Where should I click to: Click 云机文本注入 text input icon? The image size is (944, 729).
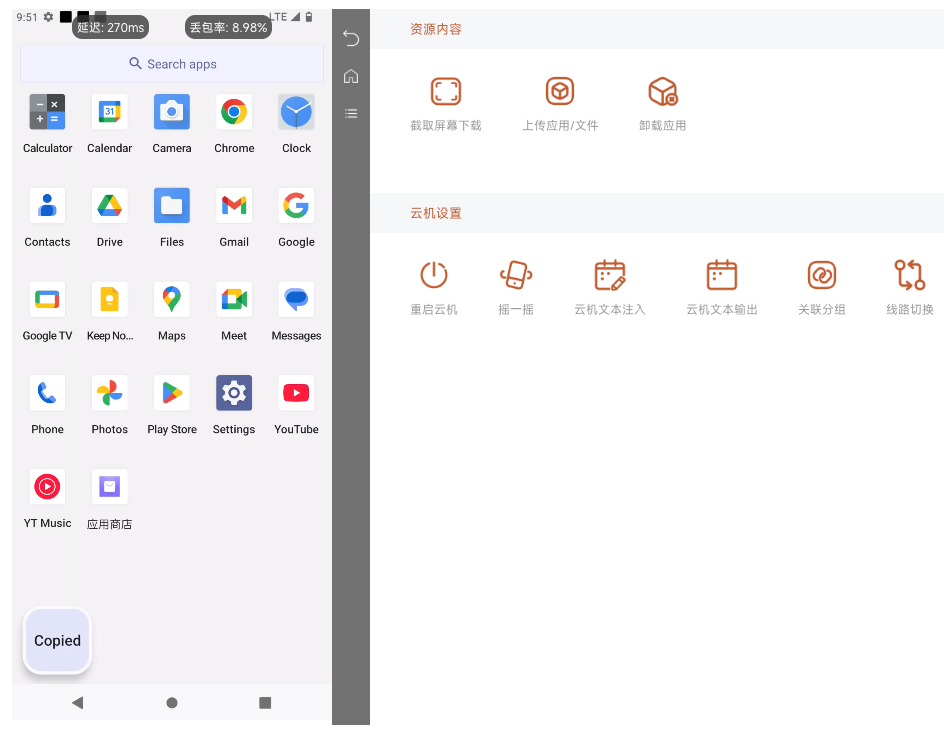(x=610, y=275)
